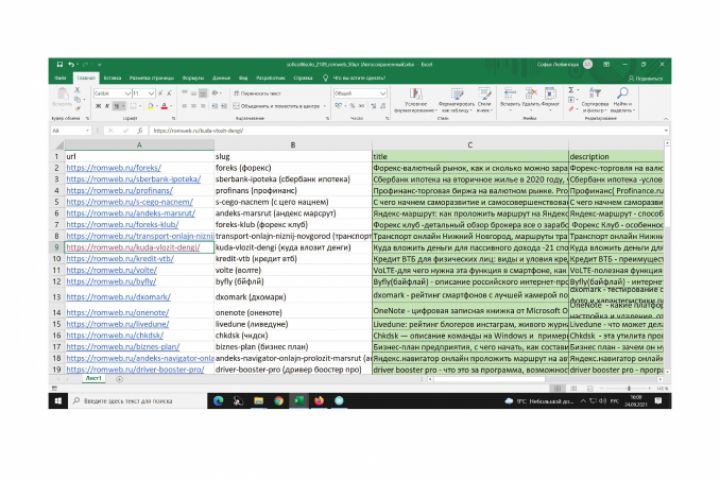This screenshot has width=720, height=480.
Task: Toggle align text left
Action: pos(185,106)
